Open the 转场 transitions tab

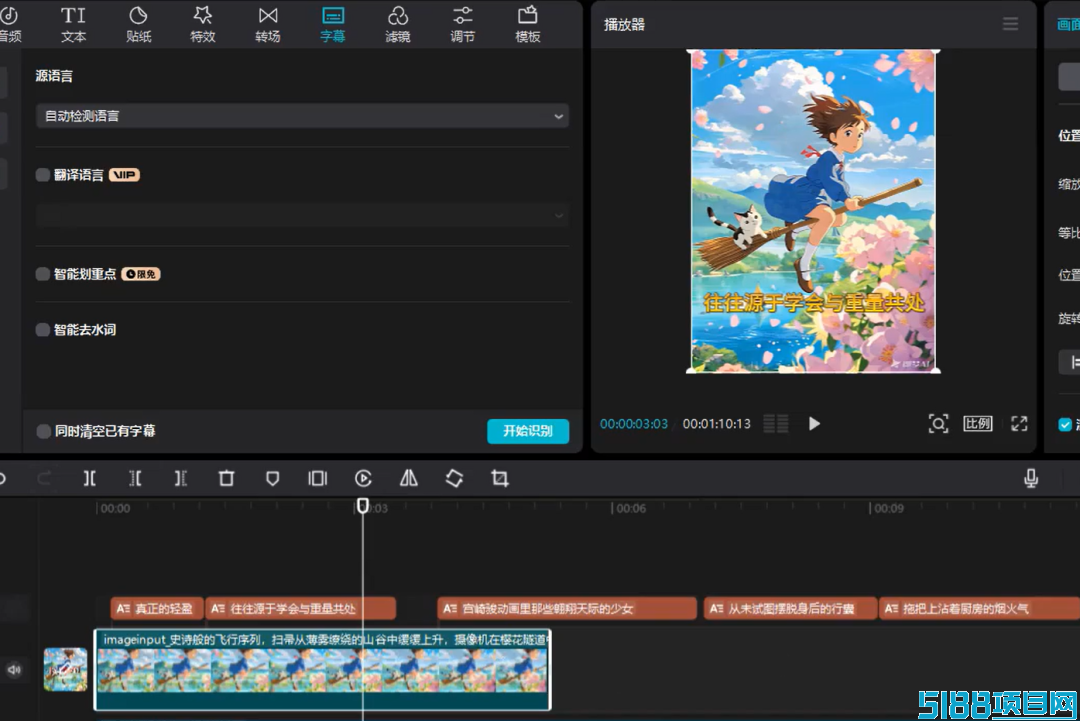click(x=268, y=25)
